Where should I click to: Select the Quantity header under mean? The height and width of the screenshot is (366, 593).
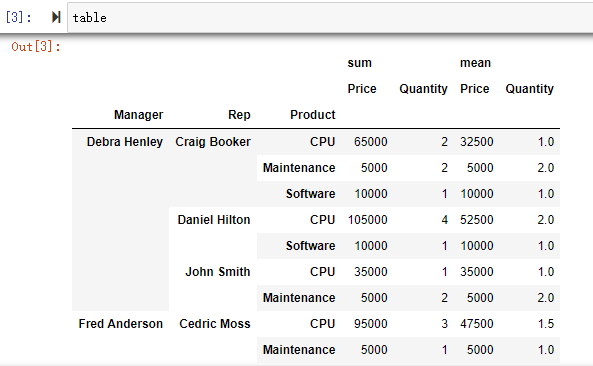529,88
